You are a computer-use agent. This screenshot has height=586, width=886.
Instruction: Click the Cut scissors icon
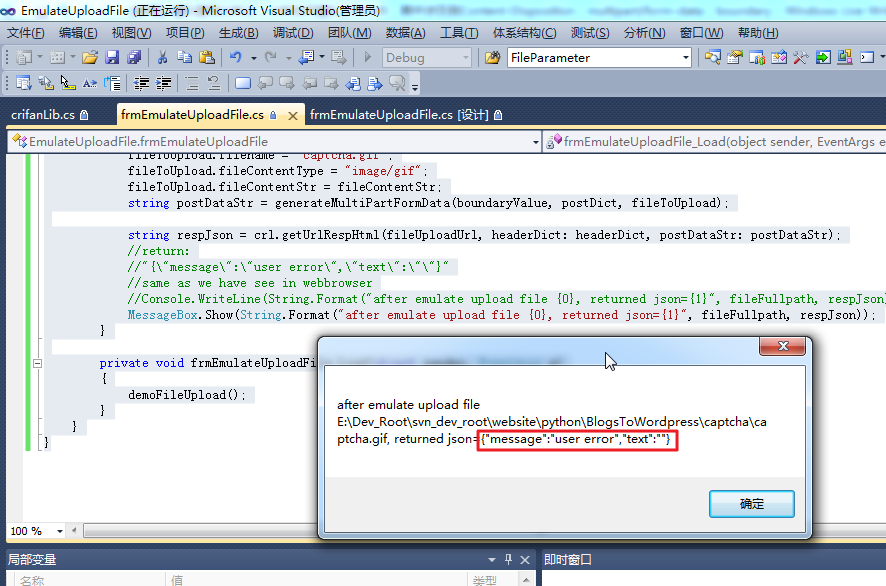pyautogui.click(x=162, y=58)
